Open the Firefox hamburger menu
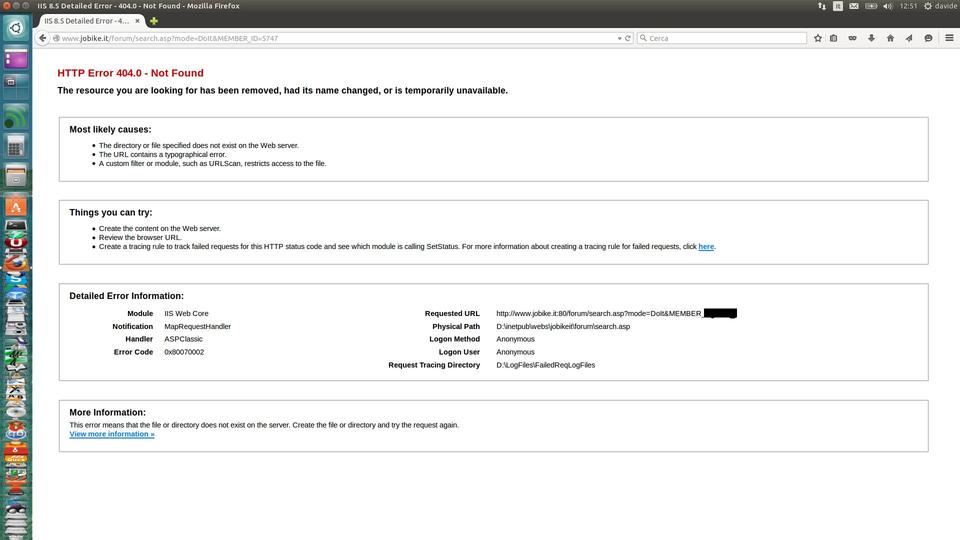Viewport: 960px width, 540px height. 950,38
